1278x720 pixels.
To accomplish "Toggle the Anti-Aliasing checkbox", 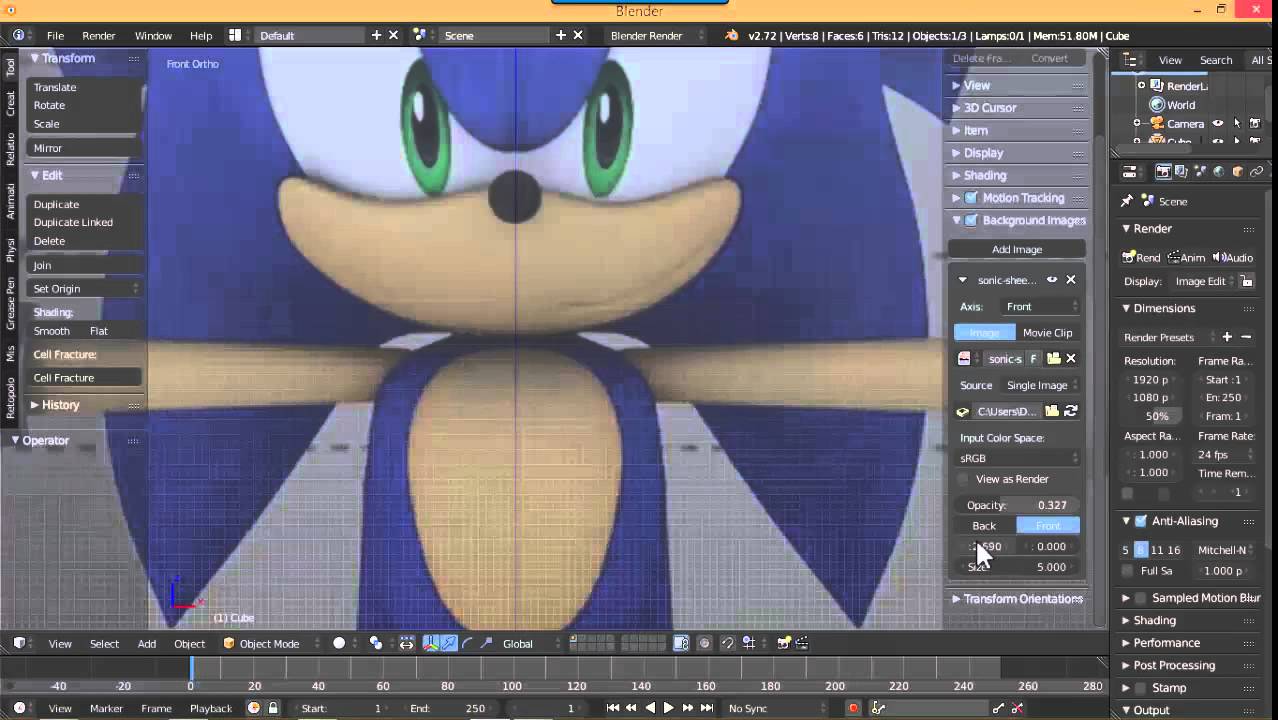I will [x=1141, y=521].
